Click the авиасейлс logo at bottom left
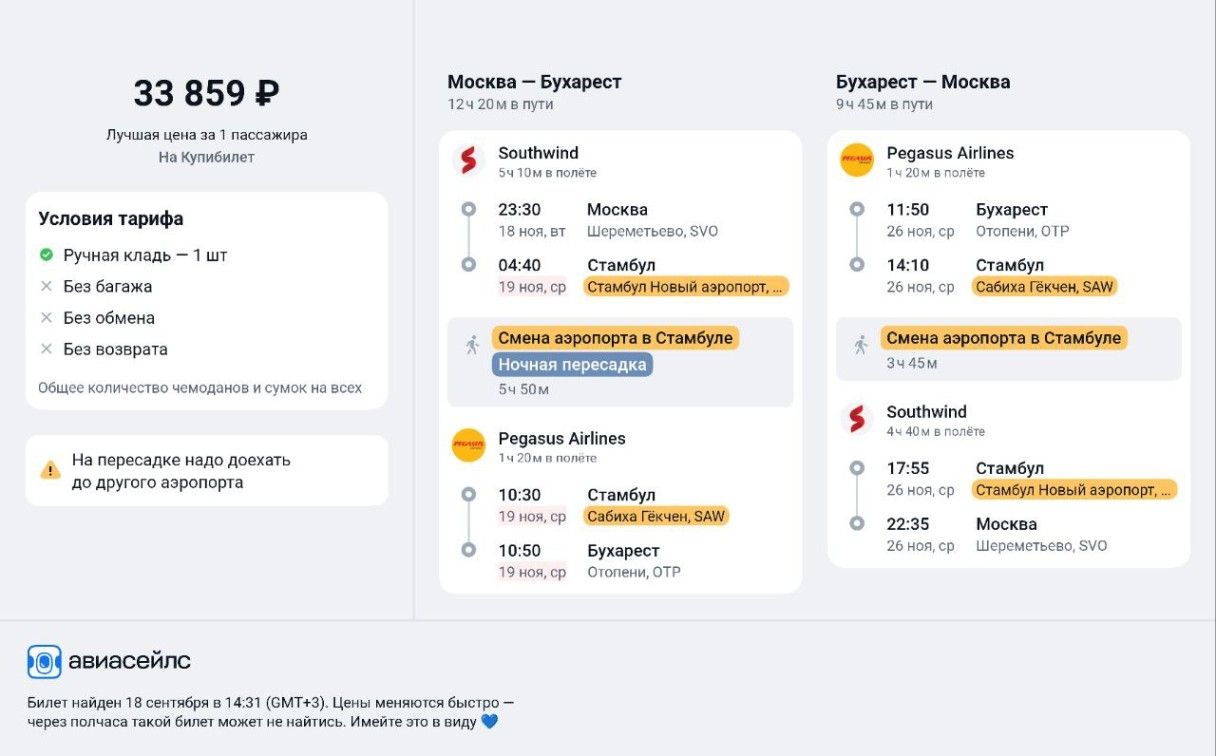Viewport: 1216px width, 756px height. click(x=42, y=660)
